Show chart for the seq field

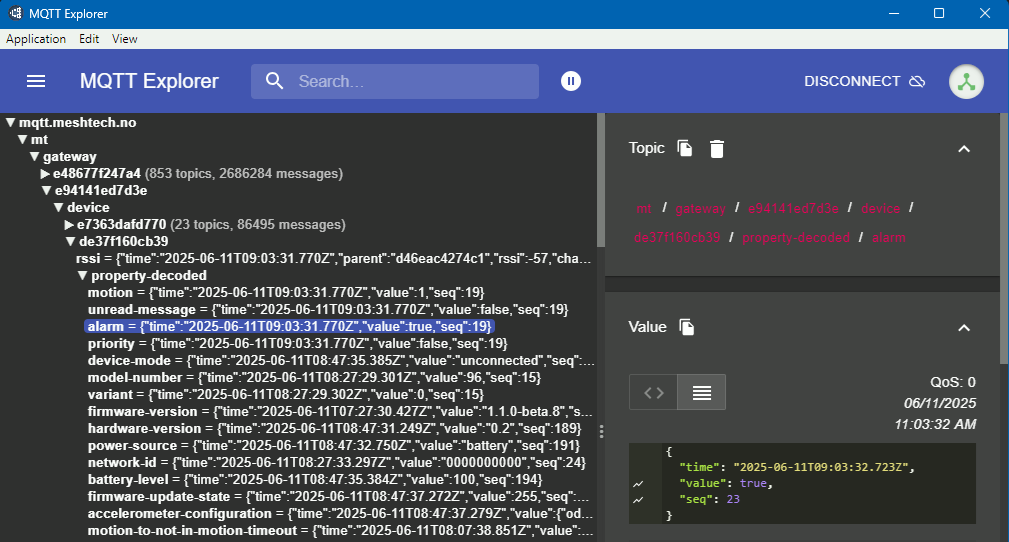637,499
